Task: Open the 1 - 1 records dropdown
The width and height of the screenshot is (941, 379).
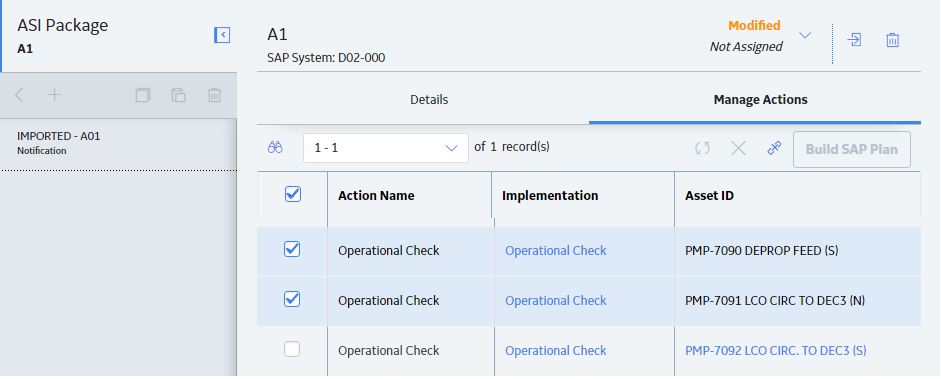Action: click(386, 148)
